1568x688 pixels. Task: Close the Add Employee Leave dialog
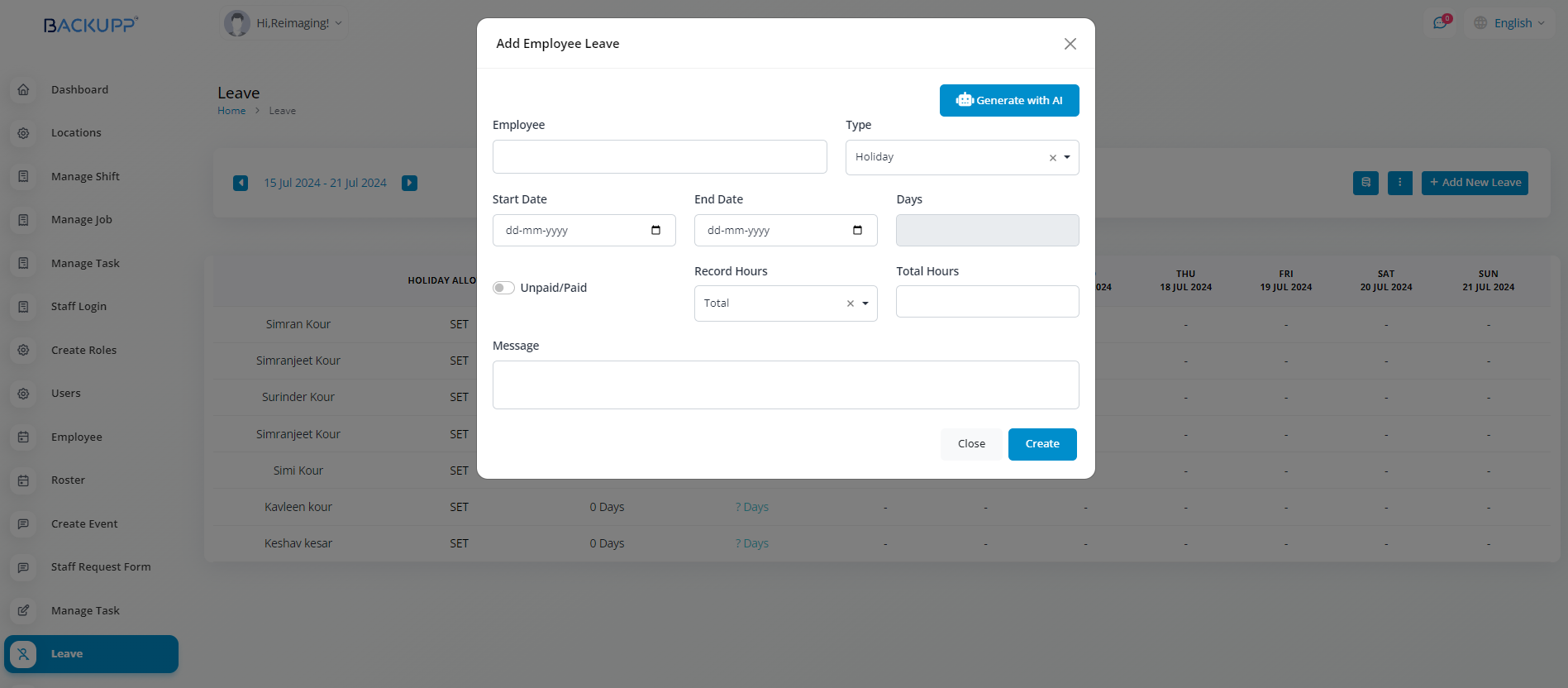click(1070, 44)
